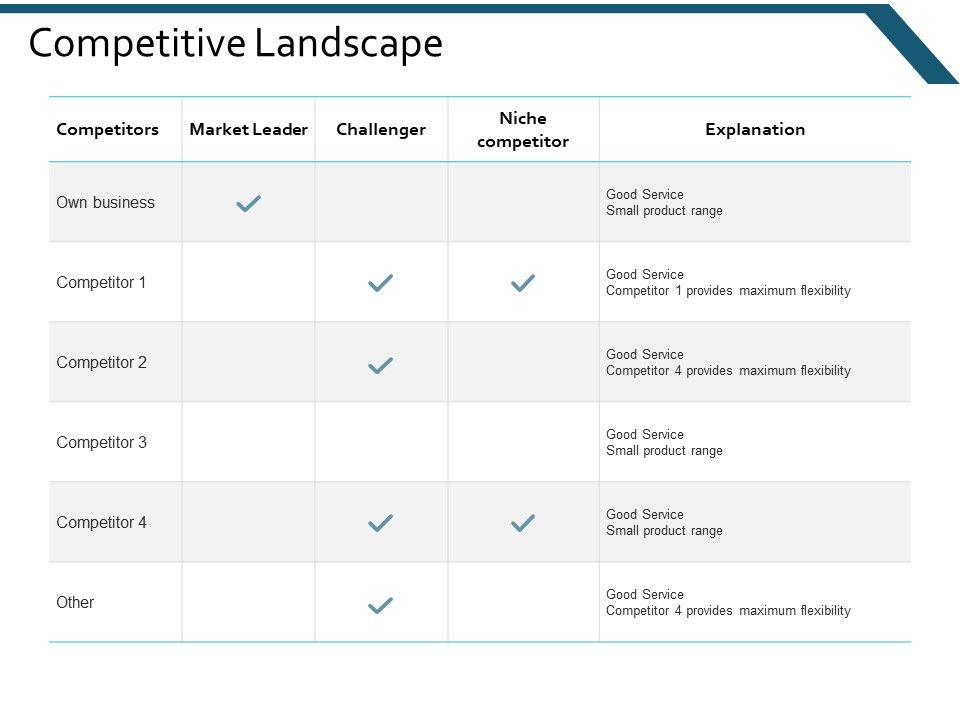Viewport: 960px width, 720px height.
Task: Select the Niche competitor column header
Action: (x=523, y=130)
